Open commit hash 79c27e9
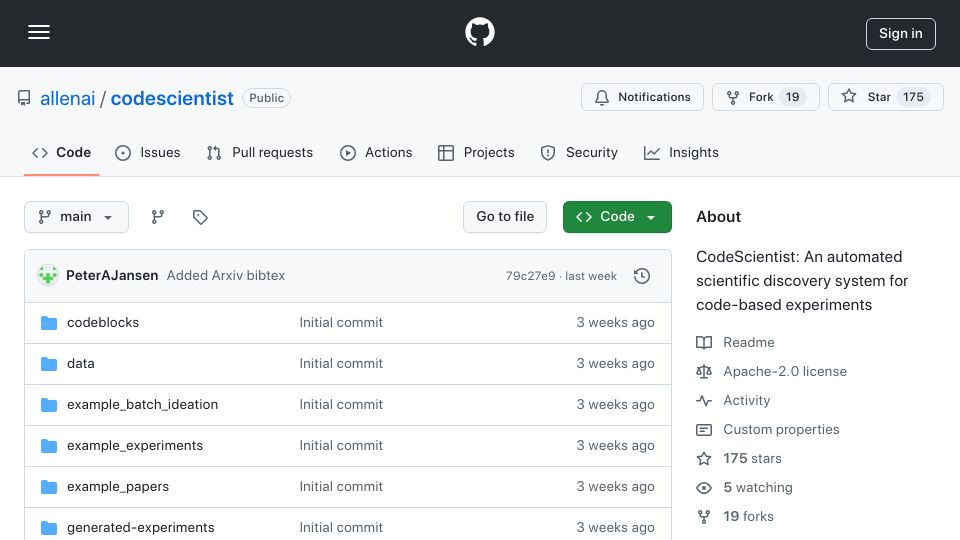The height and width of the screenshot is (540, 960). pos(530,276)
